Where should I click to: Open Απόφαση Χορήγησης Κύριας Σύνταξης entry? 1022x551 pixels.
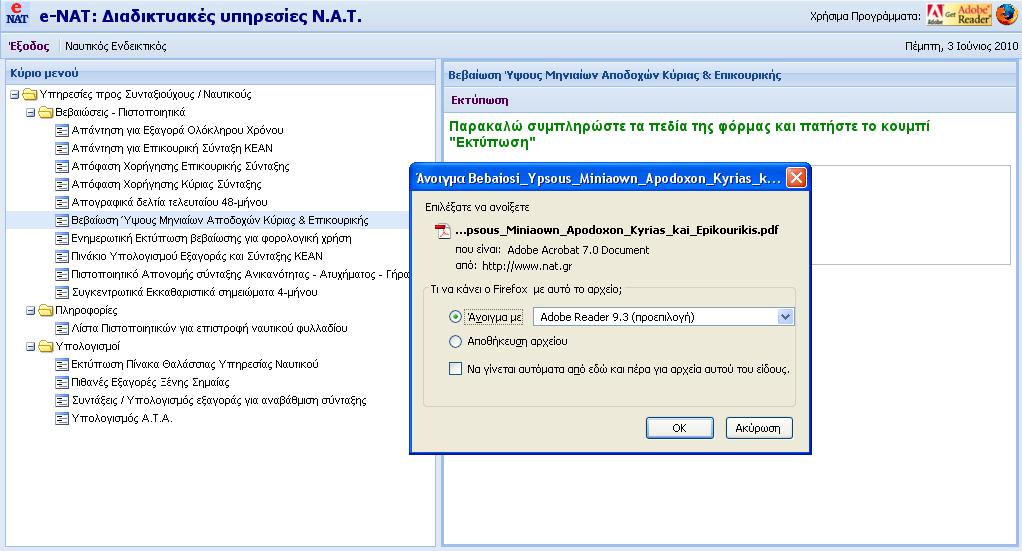pyautogui.click(x=166, y=185)
